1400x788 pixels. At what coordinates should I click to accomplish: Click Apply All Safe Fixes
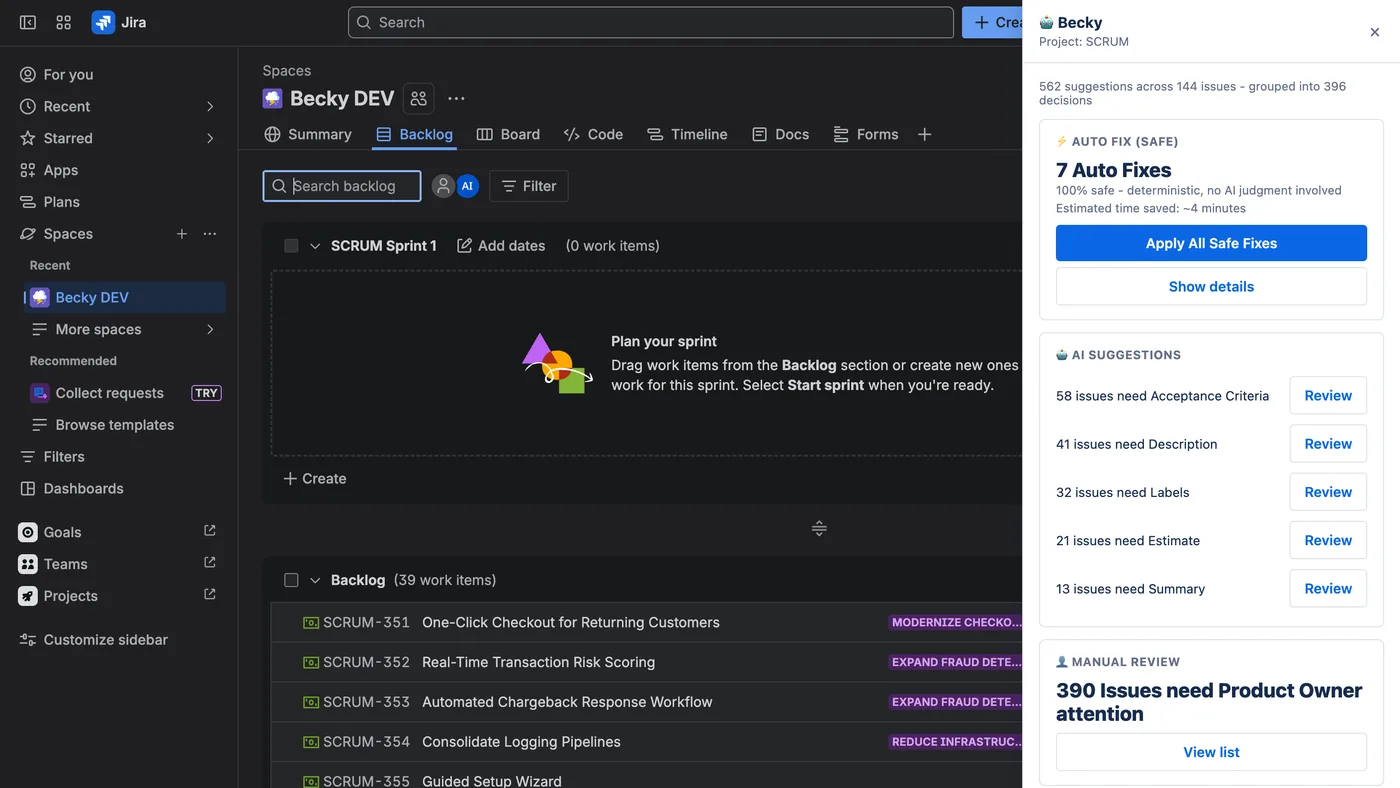(1211, 243)
